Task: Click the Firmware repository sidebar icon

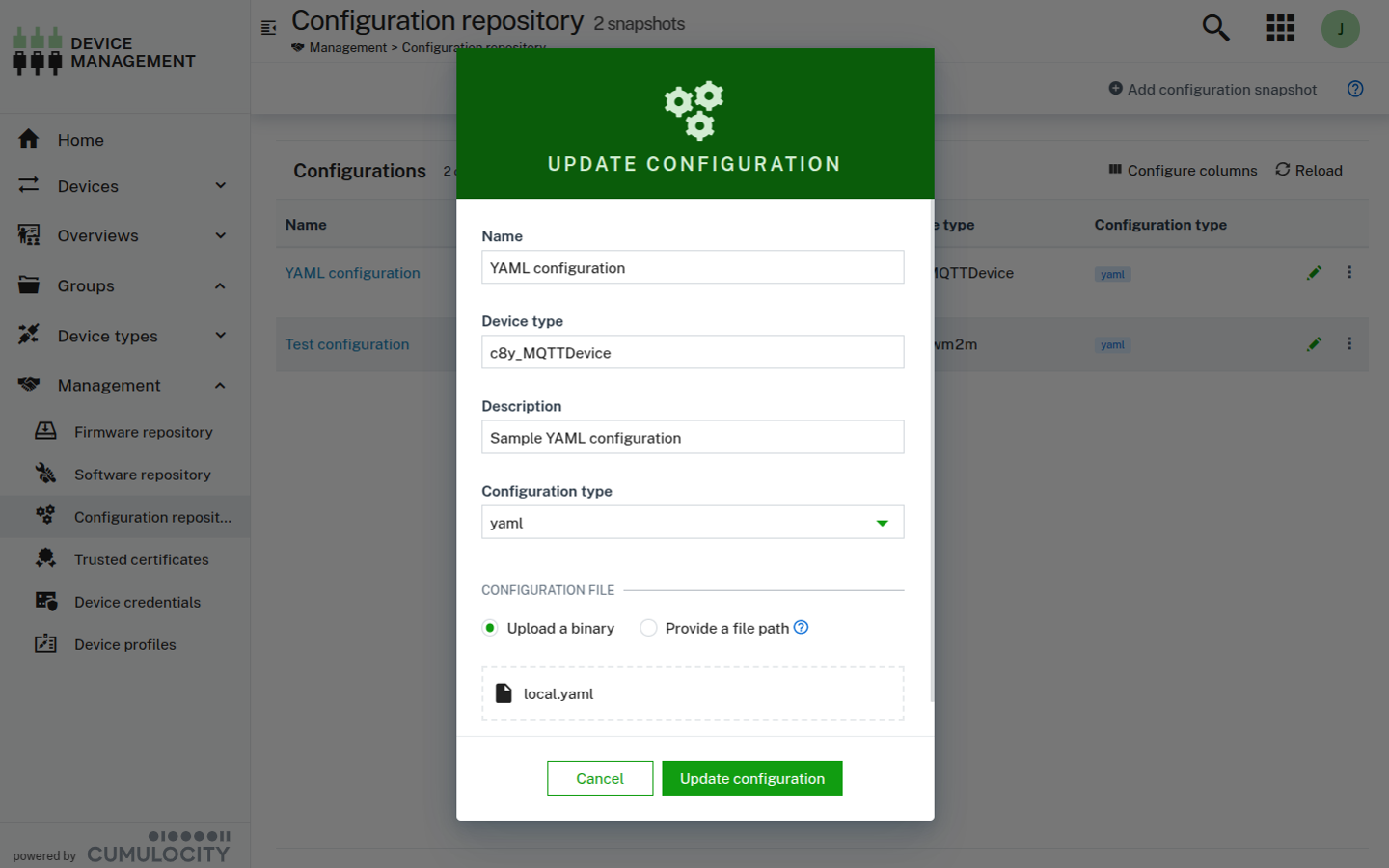Action: (45, 431)
